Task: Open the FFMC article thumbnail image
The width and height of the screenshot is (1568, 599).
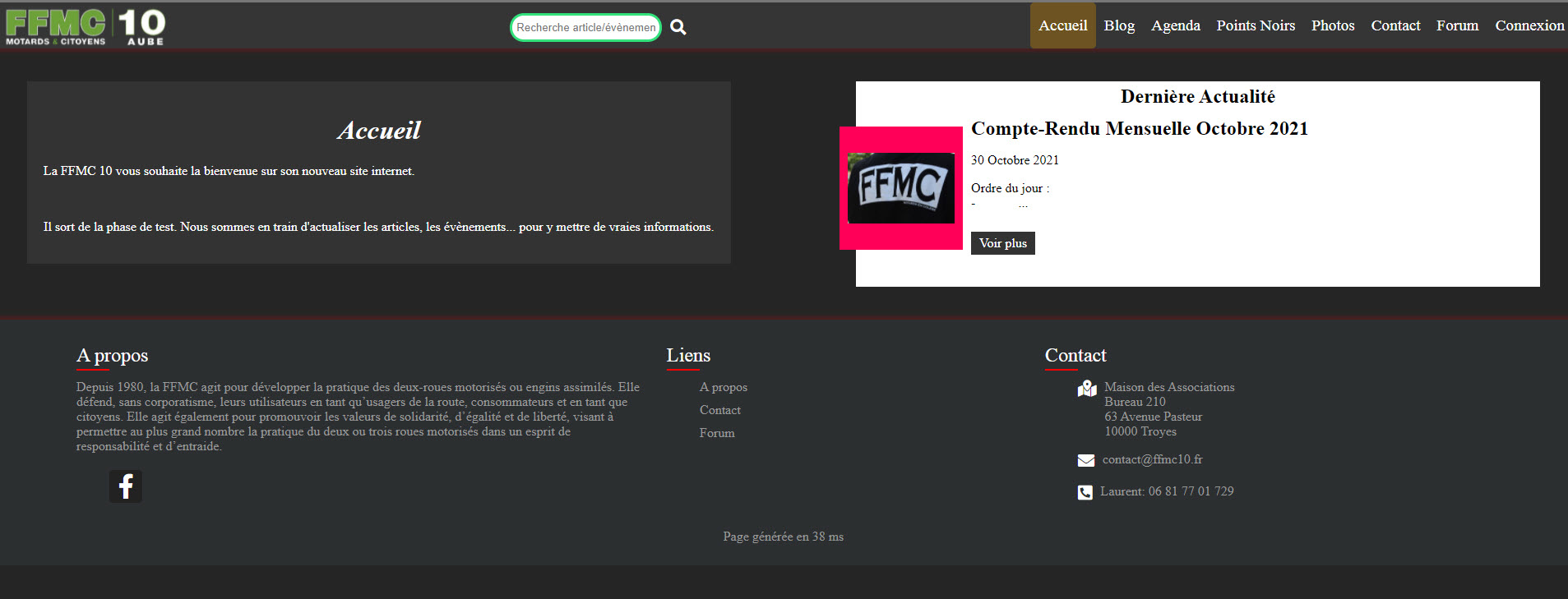Action: [x=901, y=188]
